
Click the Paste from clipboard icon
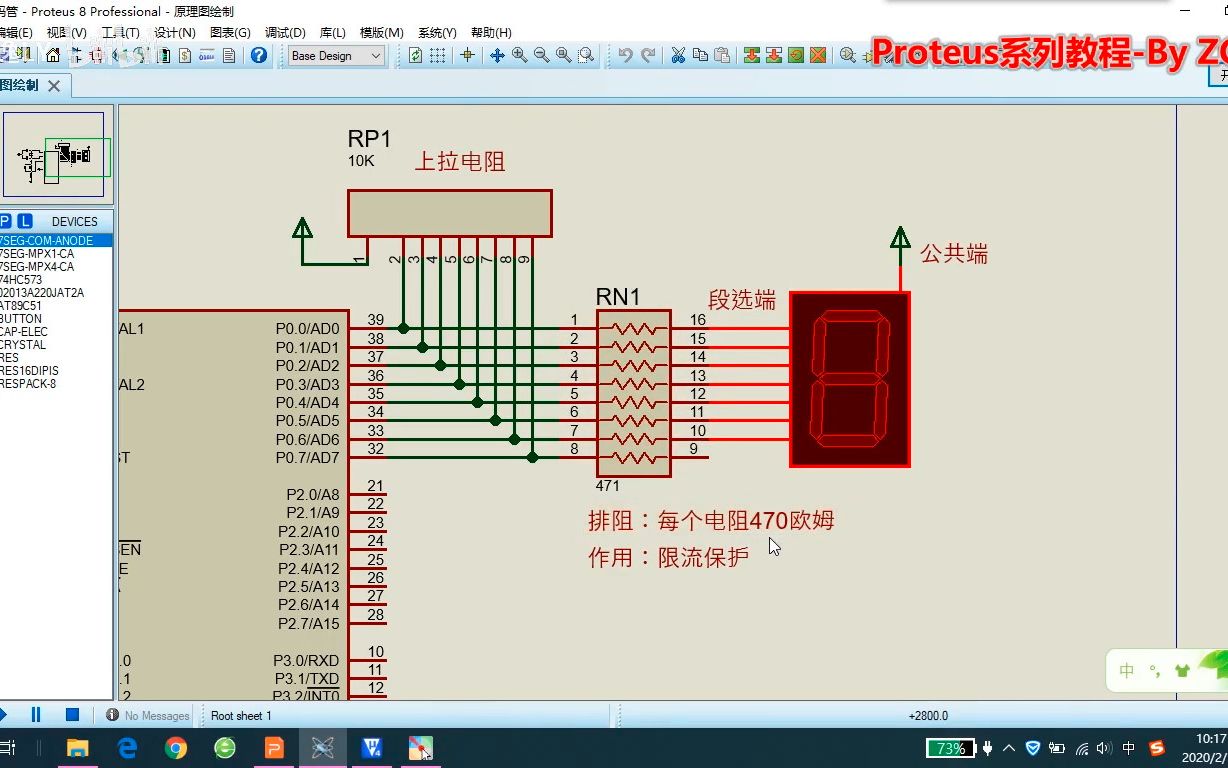pos(722,56)
